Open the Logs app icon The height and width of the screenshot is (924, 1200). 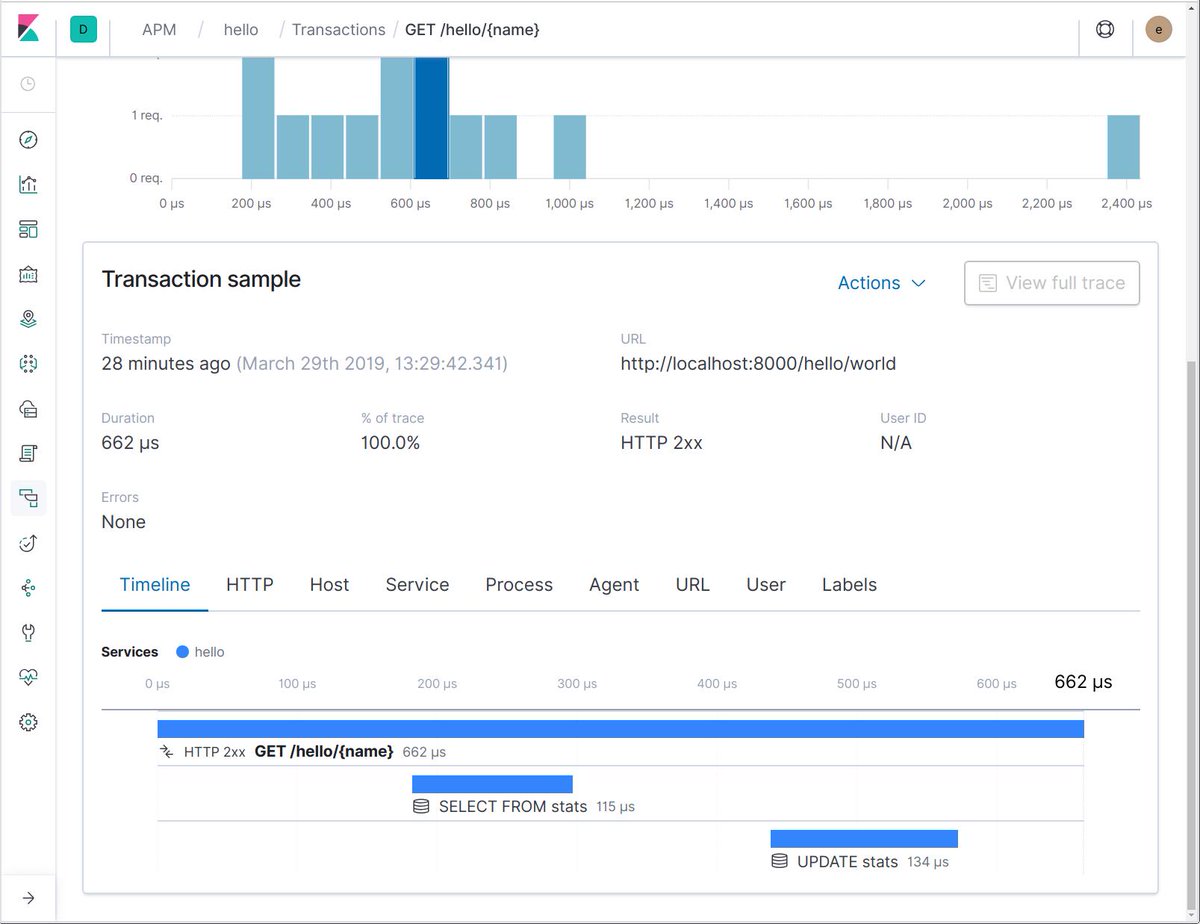coord(28,454)
